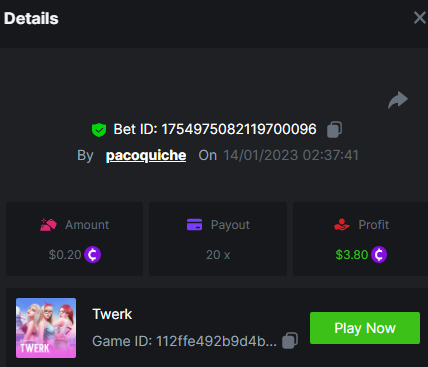Open the Twerk game thumbnail
The height and width of the screenshot is (367, 428).
point(46,328)
